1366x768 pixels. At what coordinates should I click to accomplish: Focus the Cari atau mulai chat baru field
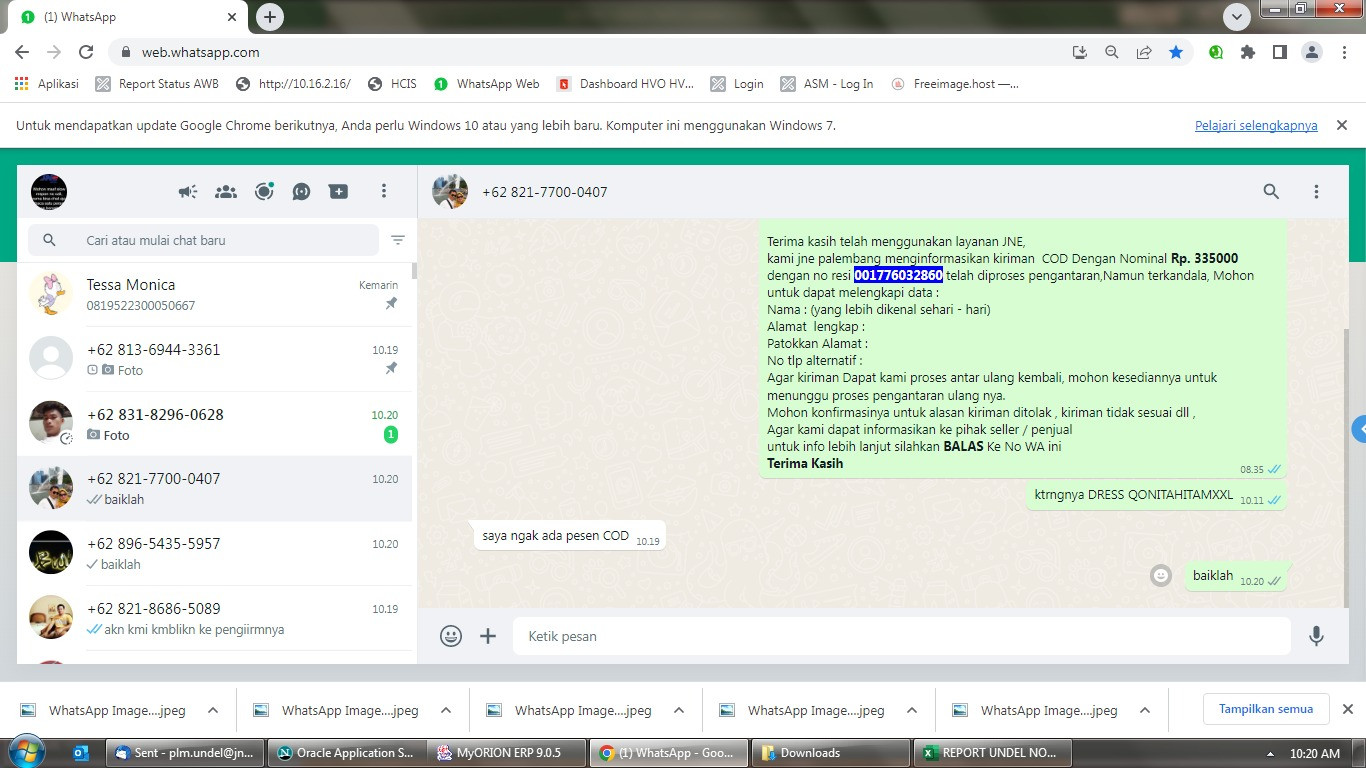click(x=204, y=240)
